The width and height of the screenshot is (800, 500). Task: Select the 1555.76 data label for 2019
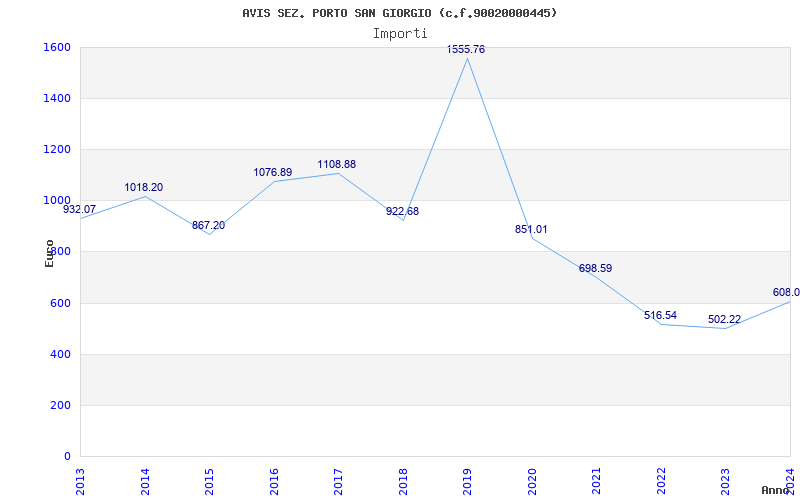click(x=466, y=49)
